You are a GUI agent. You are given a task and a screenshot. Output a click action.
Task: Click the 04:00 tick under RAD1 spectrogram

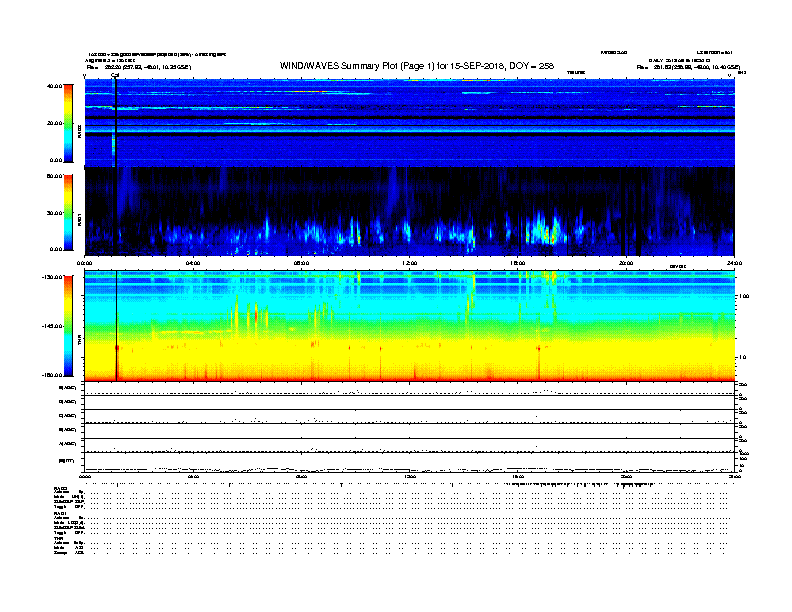coord(193,263)
